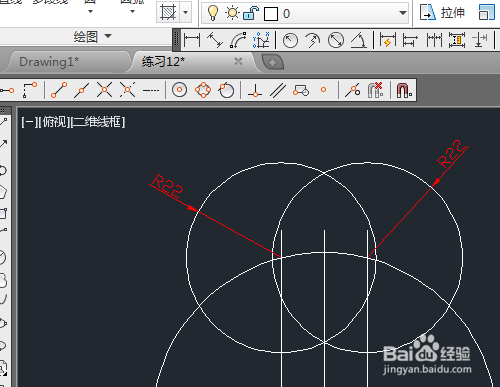
Task: Select the Jogged radius dimension tool
Action: coord(313,41)
